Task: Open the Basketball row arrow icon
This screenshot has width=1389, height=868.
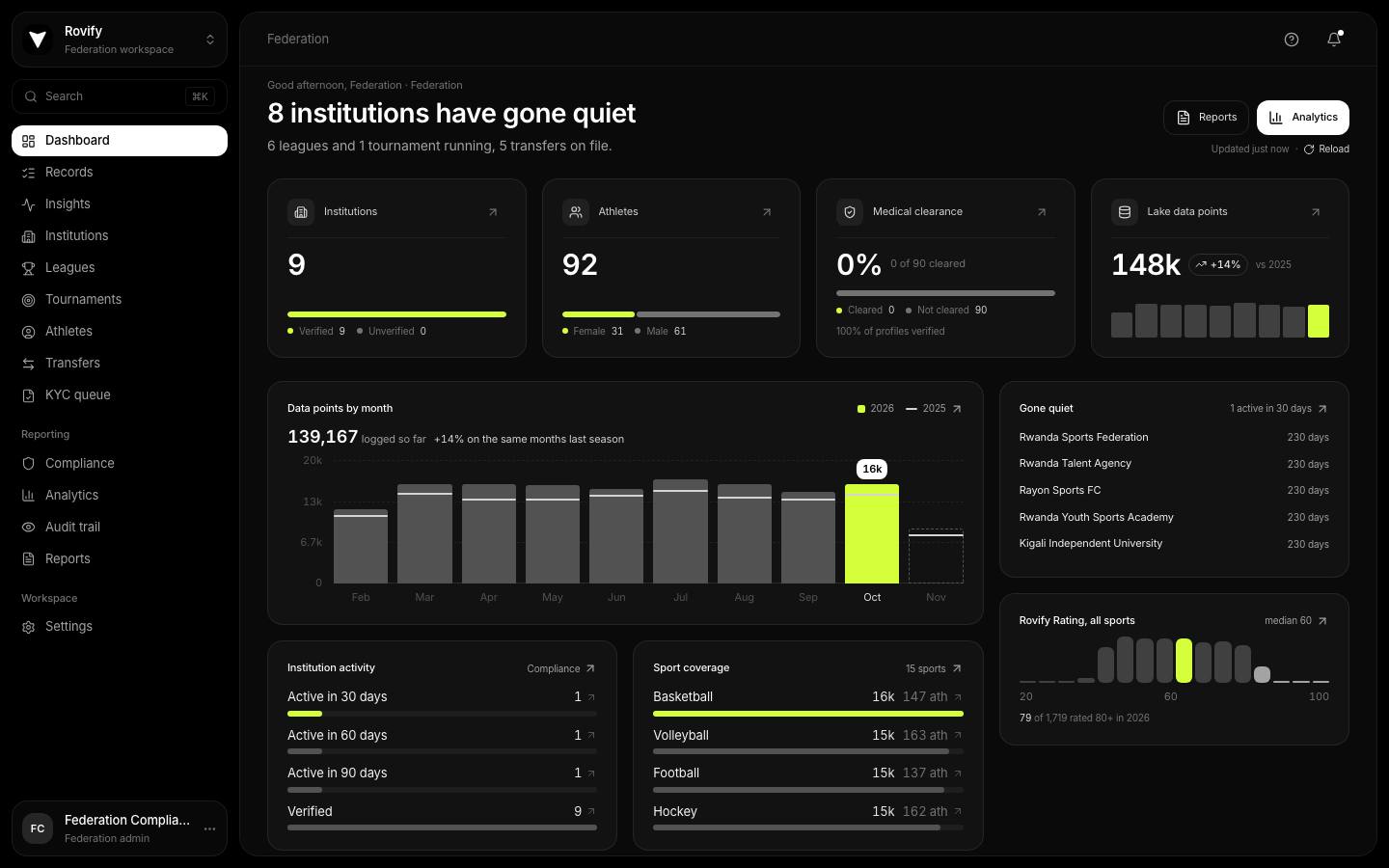Action: [x=958, y=696]
